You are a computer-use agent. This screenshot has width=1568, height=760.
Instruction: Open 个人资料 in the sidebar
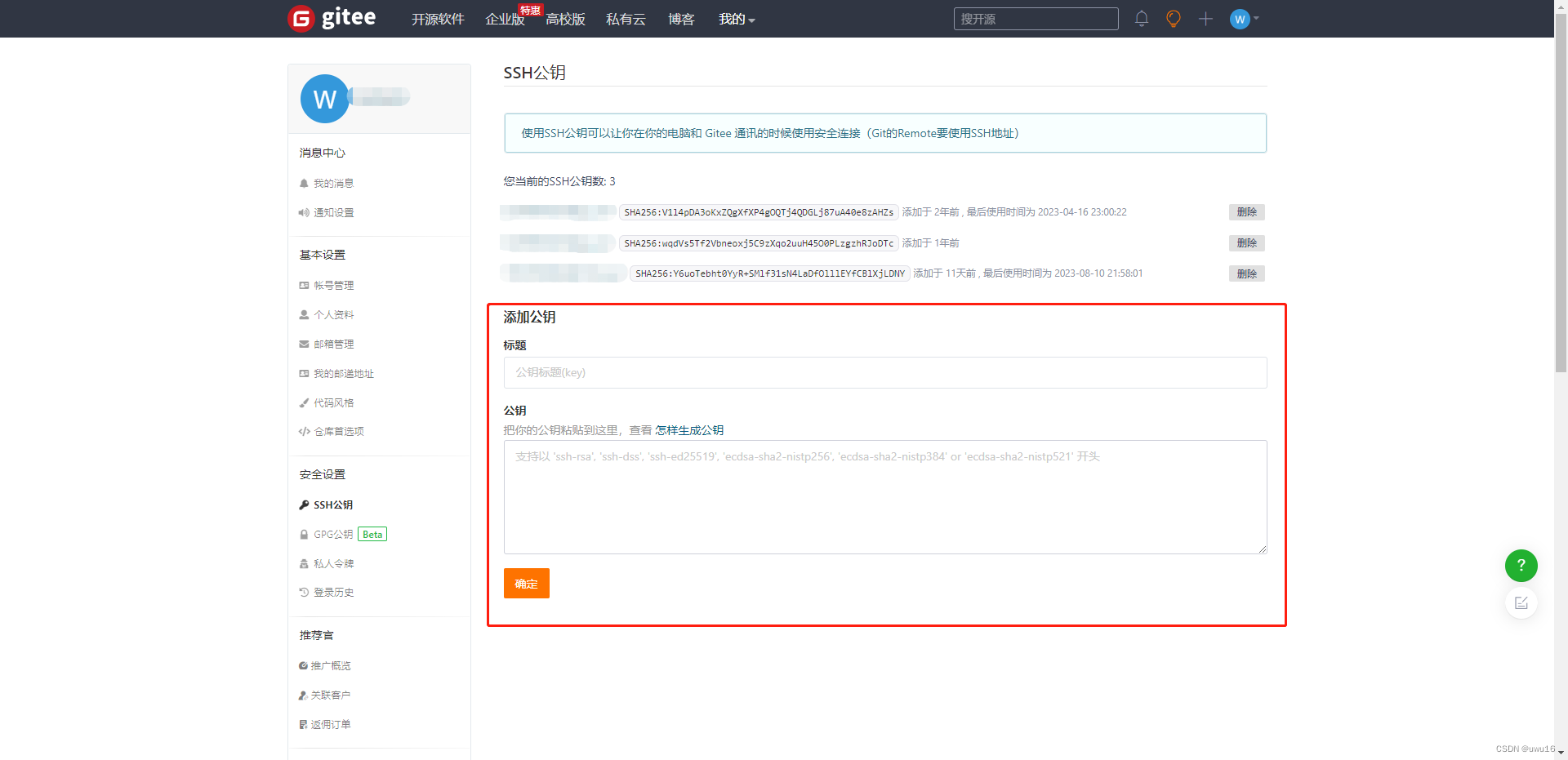333,315
